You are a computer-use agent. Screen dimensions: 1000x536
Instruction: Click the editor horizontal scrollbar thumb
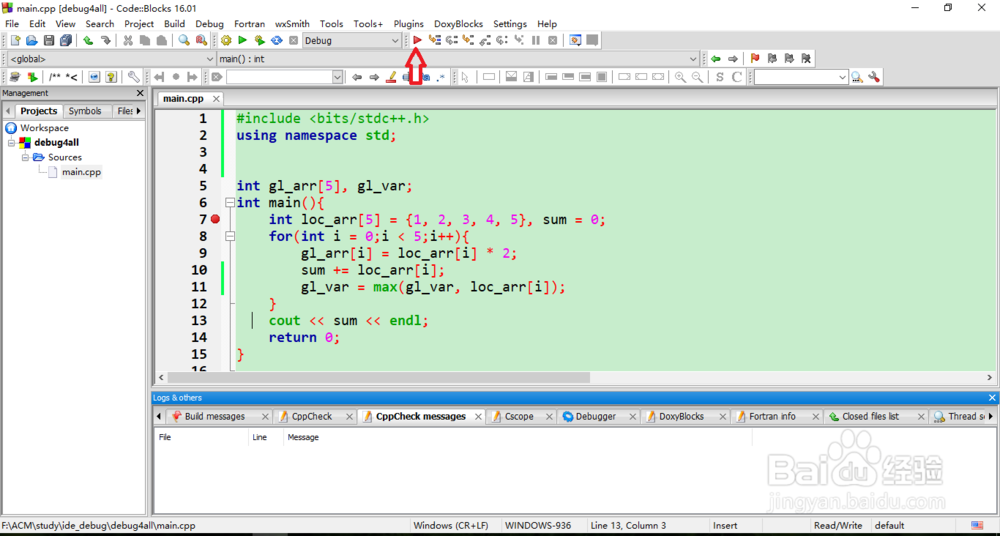pos(379,378)
